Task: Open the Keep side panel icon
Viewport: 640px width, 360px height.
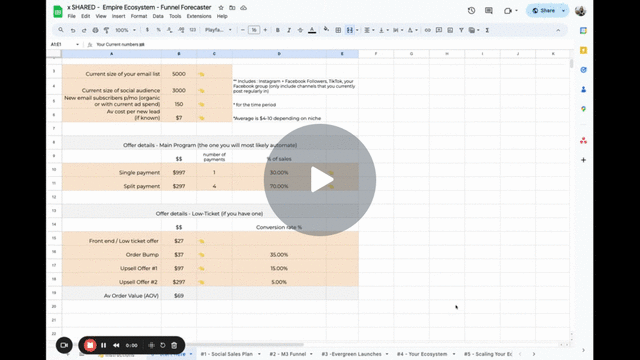Action: 583,50
